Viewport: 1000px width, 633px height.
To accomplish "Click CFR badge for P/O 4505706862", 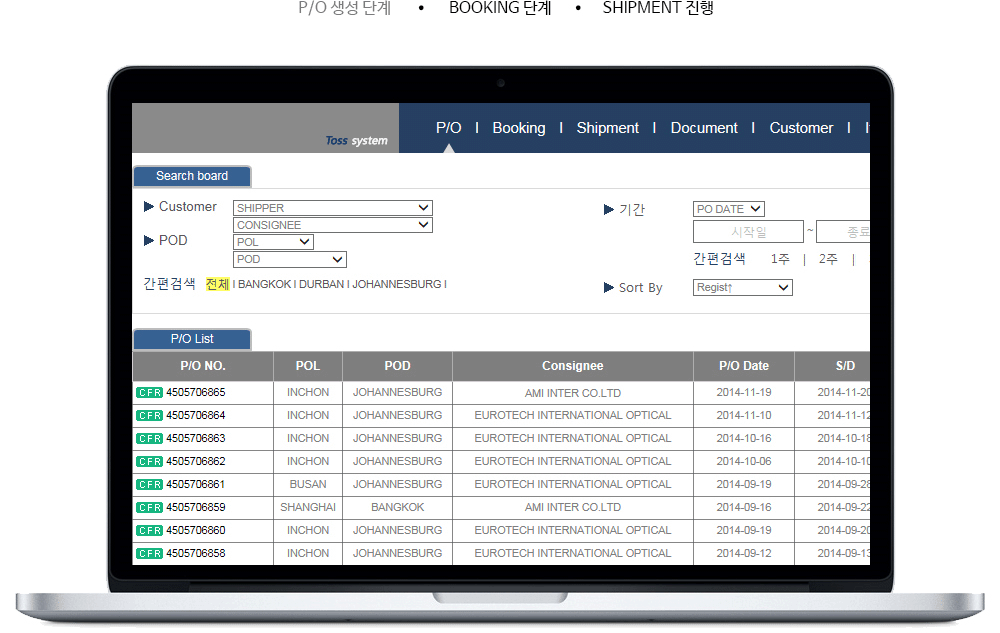I will coord(150,462).
